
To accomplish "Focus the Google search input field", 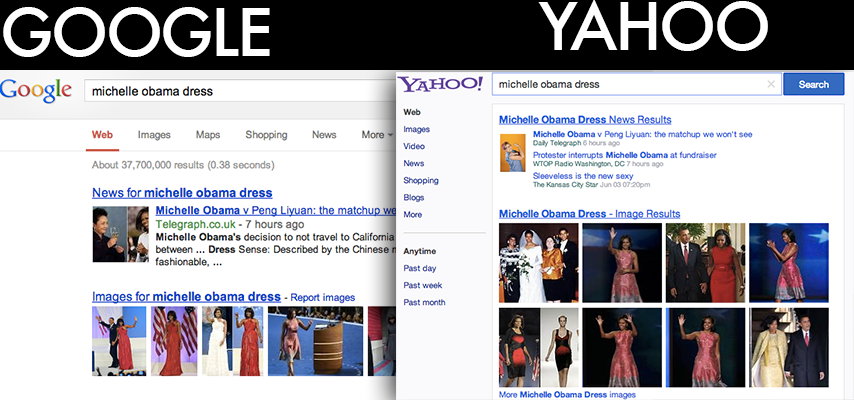I will coord(240,91).
